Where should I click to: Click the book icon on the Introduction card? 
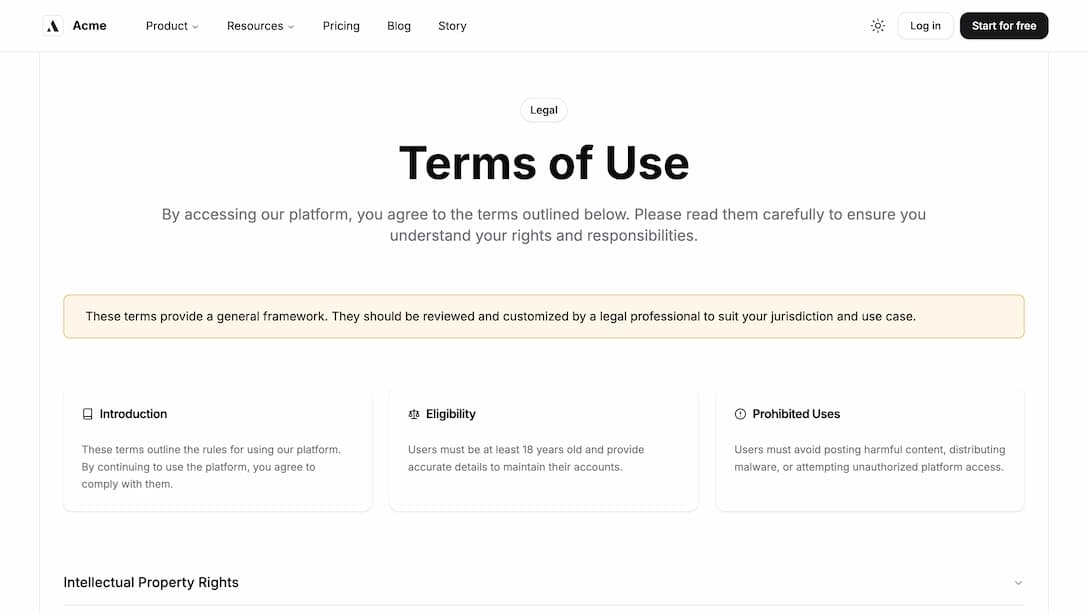click(87, 413)
